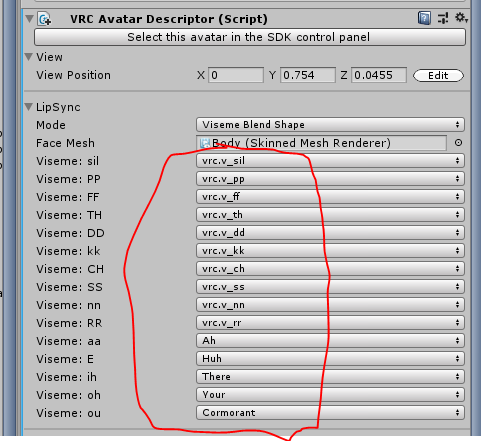Click the Viseme: CH label
The image size is (481, 441).
point(70,269)
